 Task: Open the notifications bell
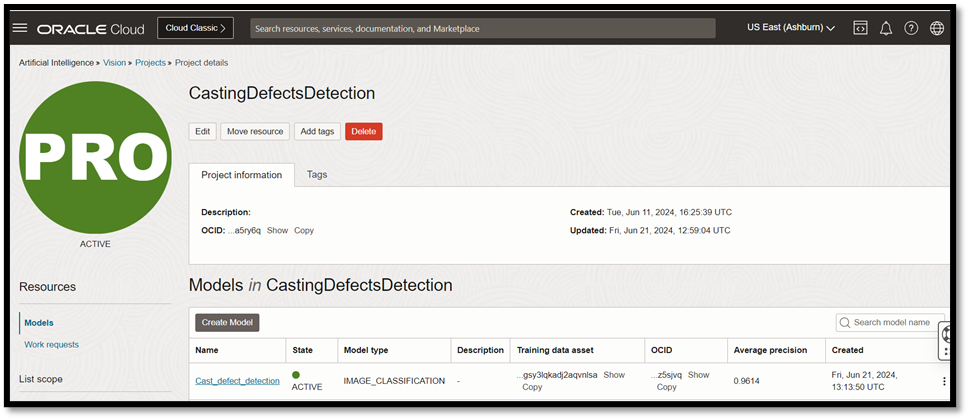pyautogui.click(x=886, y=28)
